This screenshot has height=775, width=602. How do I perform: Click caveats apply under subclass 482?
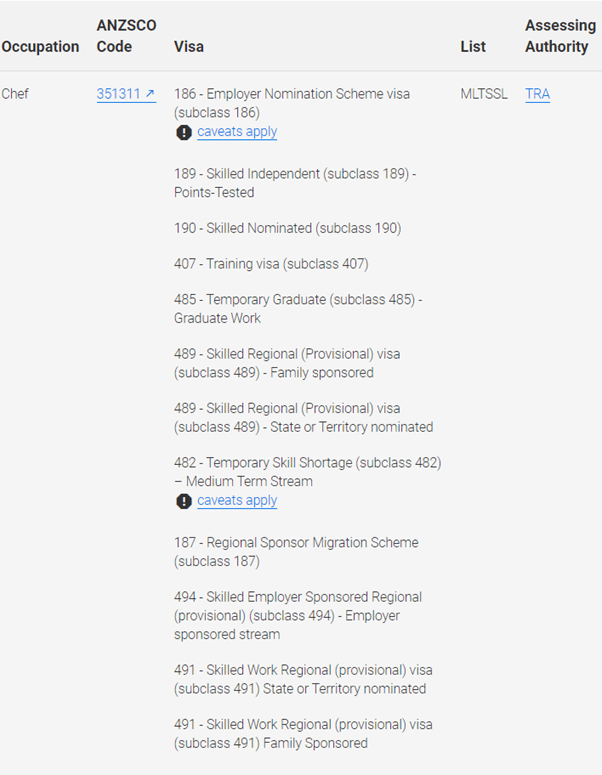click(237, 500)
